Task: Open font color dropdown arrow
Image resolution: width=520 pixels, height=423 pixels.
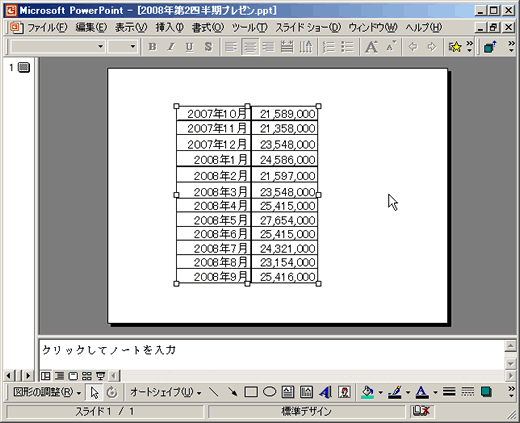Action: click(435, 393)
